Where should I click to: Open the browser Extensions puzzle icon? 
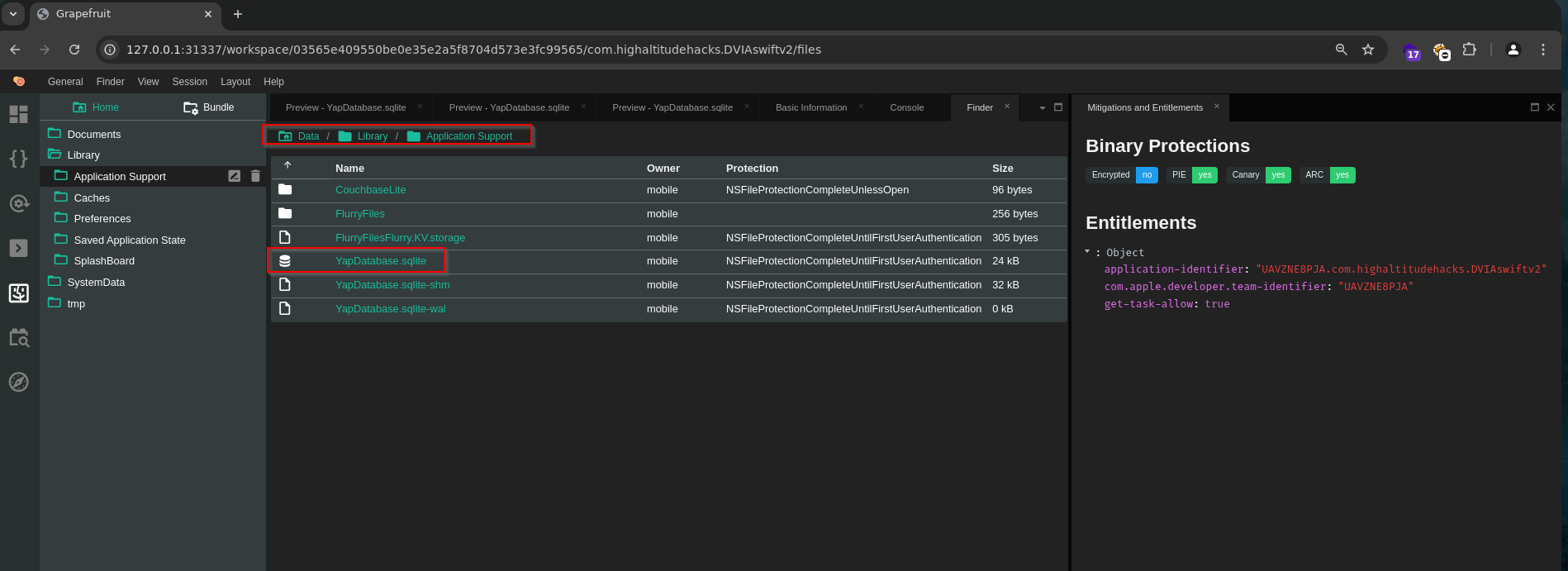(x=1469, y=50)
